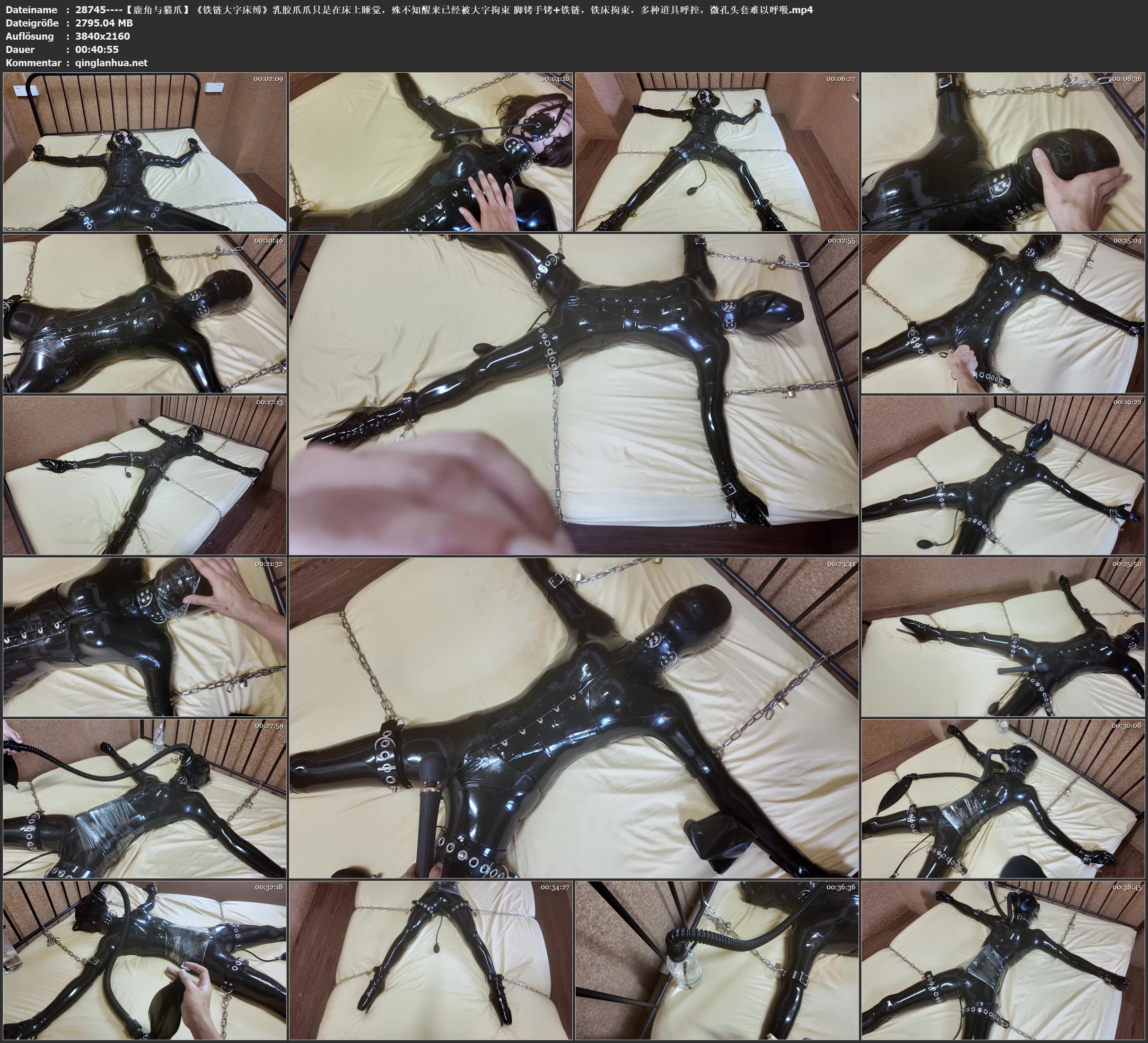Select the frame timestamped 00:32:18
Viewport: 1148px width, 1043px height.
point(145,960)
